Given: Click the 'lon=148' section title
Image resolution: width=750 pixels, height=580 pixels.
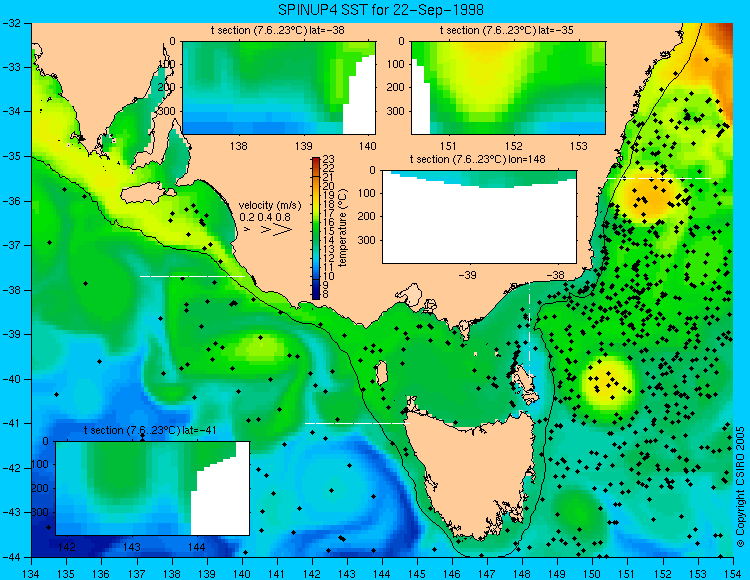Looking at the screenshot, I should pos(477,159).
